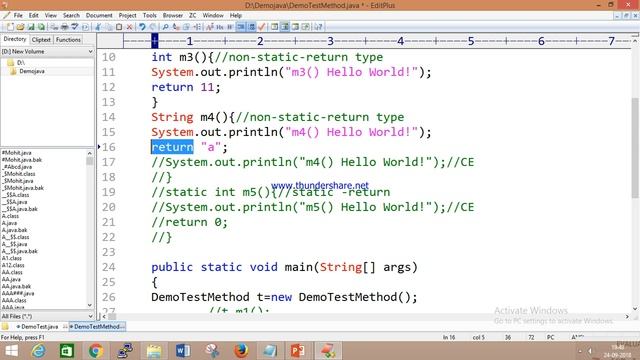Image resolution: width=640 pixels, height=360 pixels.
Task: Click the file list scroll down arrow
Action: click(90, 305)
